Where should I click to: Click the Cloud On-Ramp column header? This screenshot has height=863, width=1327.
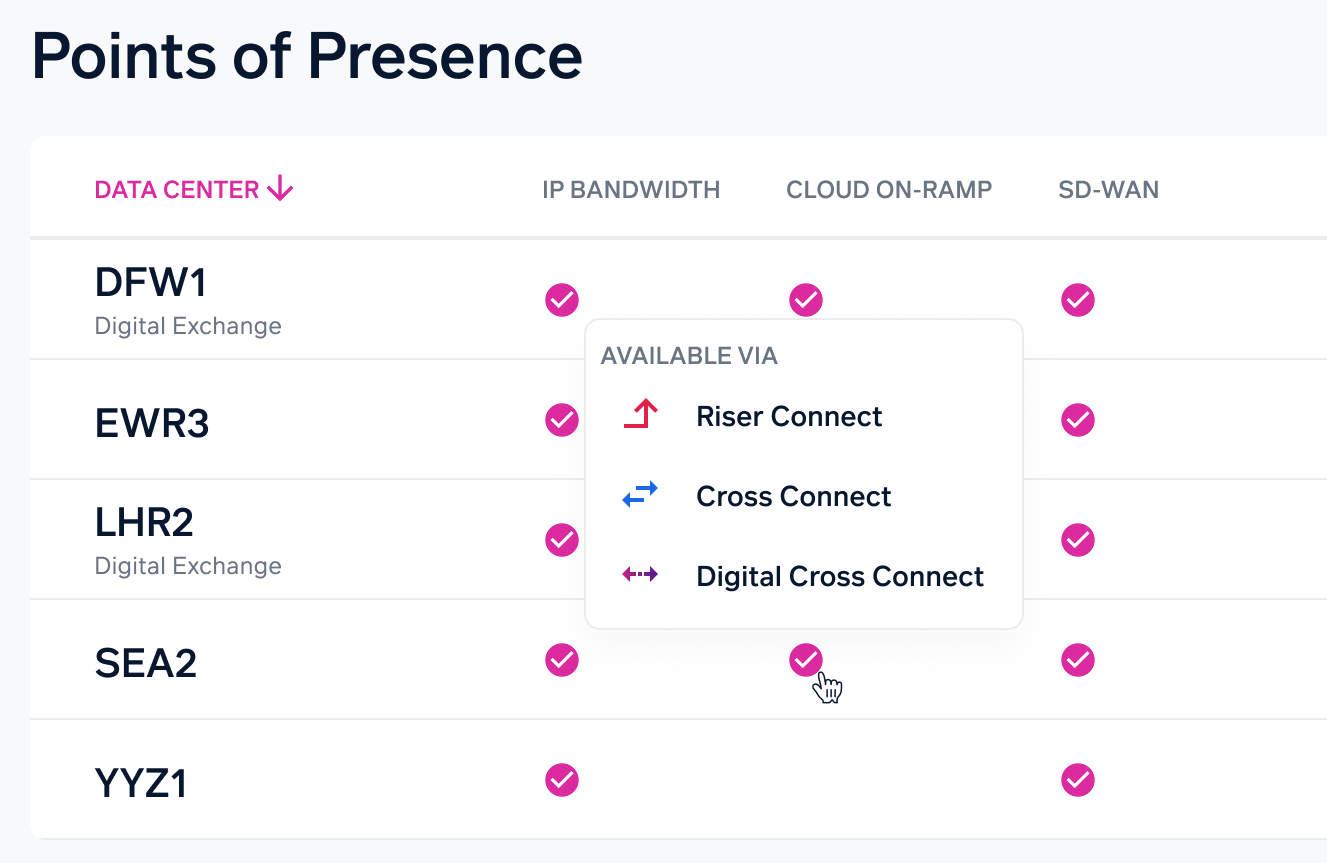889,190
